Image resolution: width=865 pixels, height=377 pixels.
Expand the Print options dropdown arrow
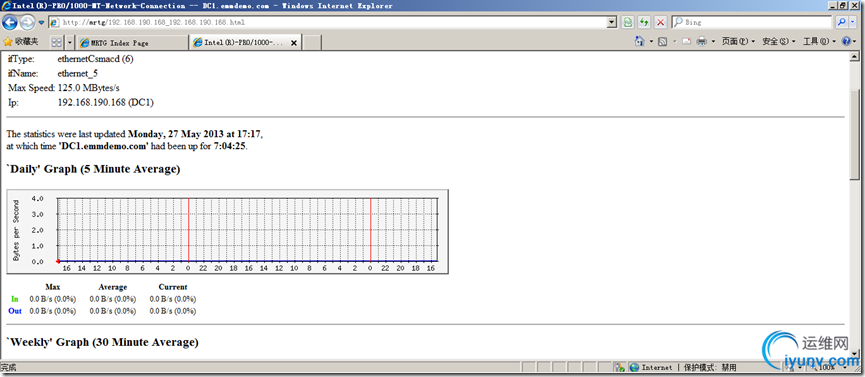[713, 42]
